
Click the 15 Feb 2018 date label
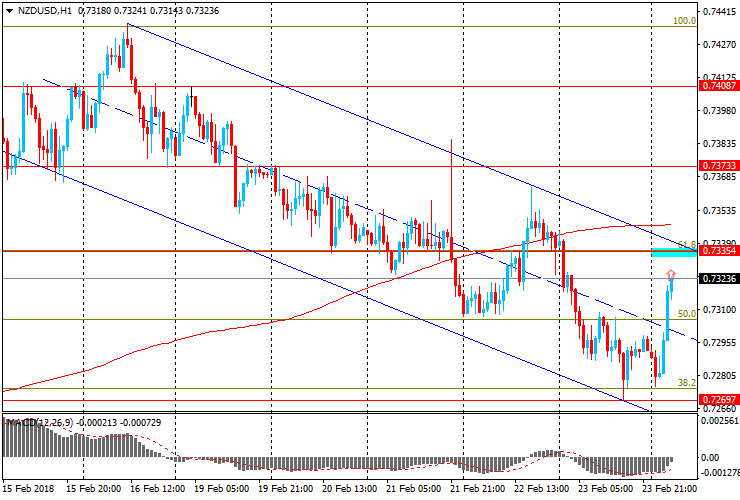(29, 488)
